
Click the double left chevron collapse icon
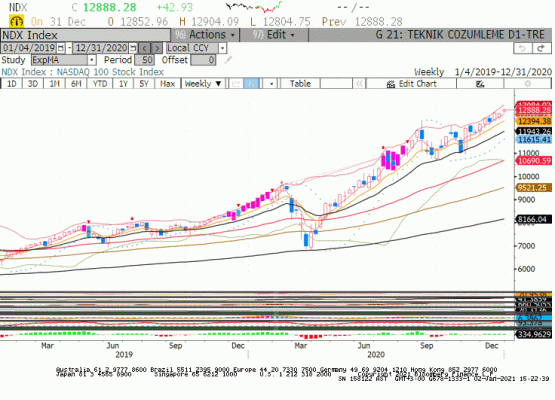click(x=359, y=84)
